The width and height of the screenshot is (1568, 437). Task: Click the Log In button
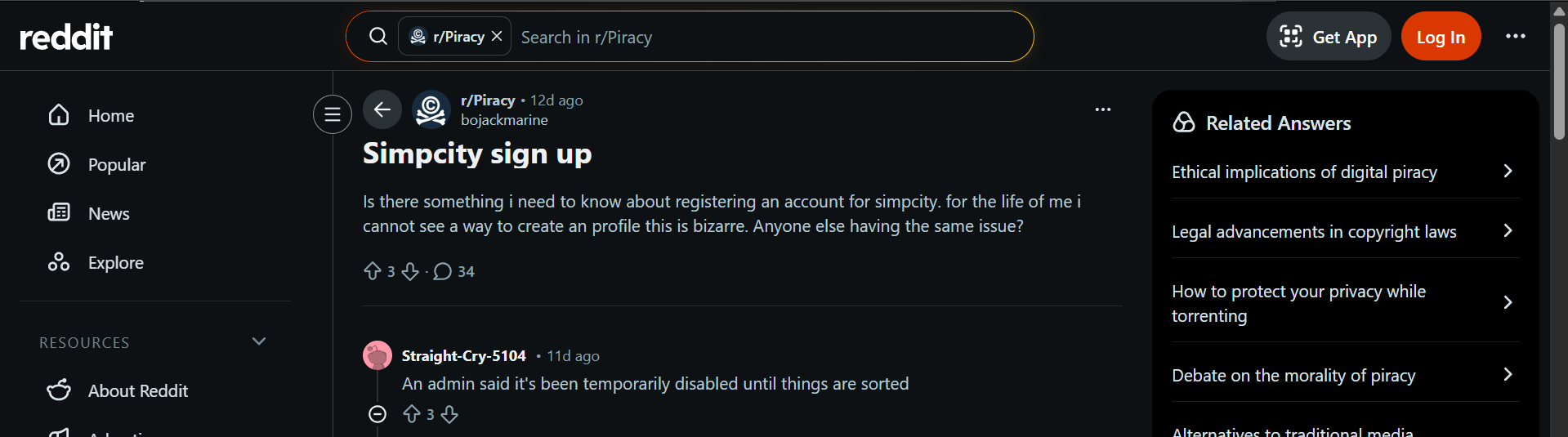pos(1440,37)
